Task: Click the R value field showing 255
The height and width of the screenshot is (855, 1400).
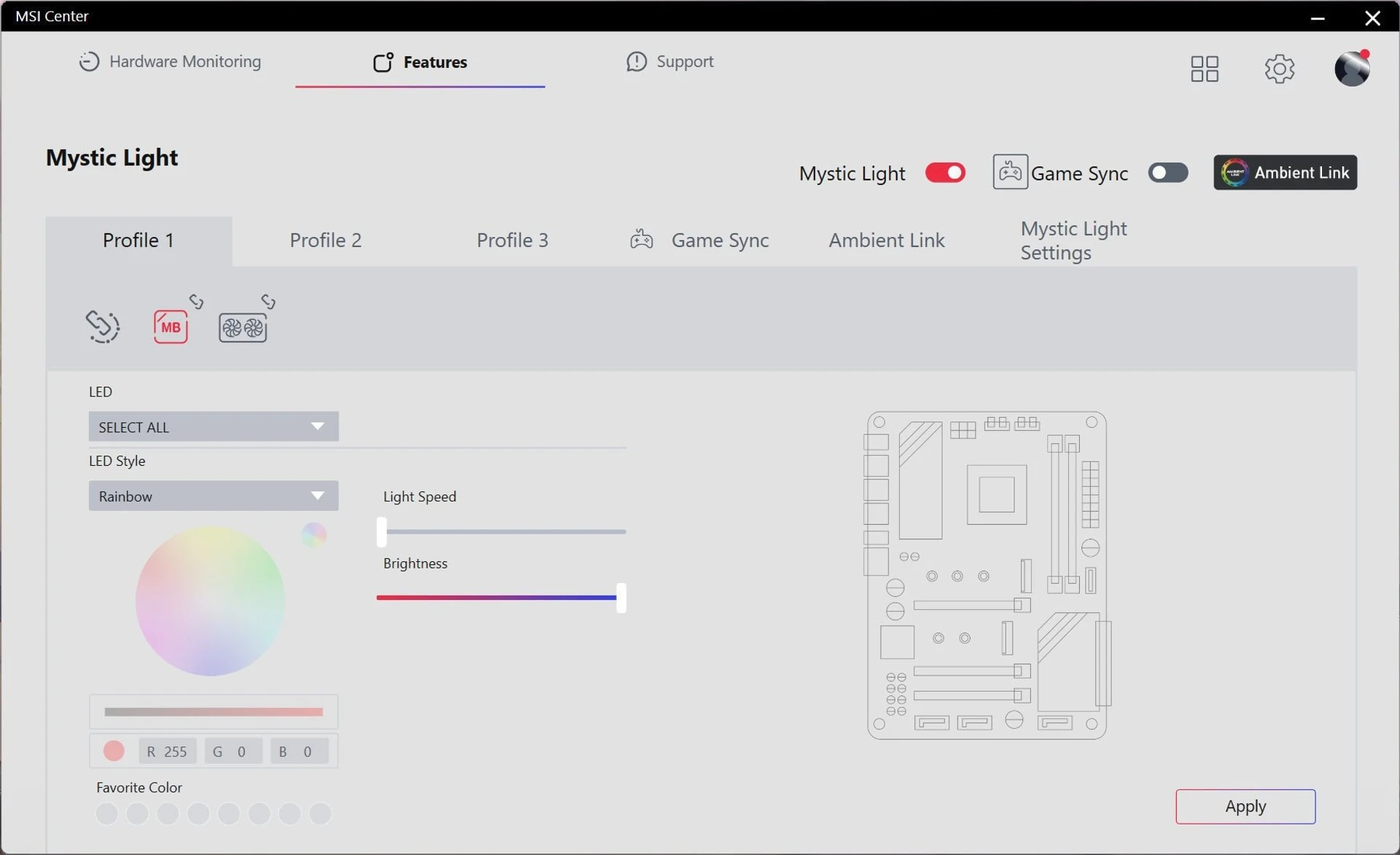Action: click(x=168, y=751)
